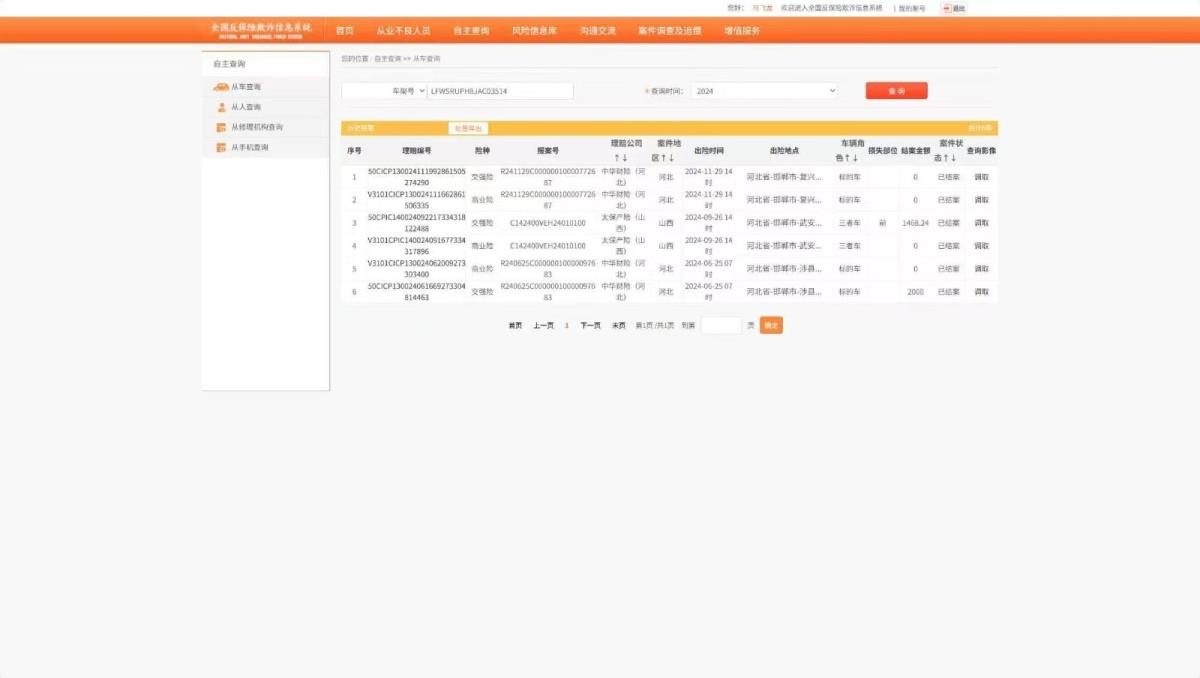Click the red 查询 search button
Viewport: 1200px width, 678px height.
coord(897,91)
